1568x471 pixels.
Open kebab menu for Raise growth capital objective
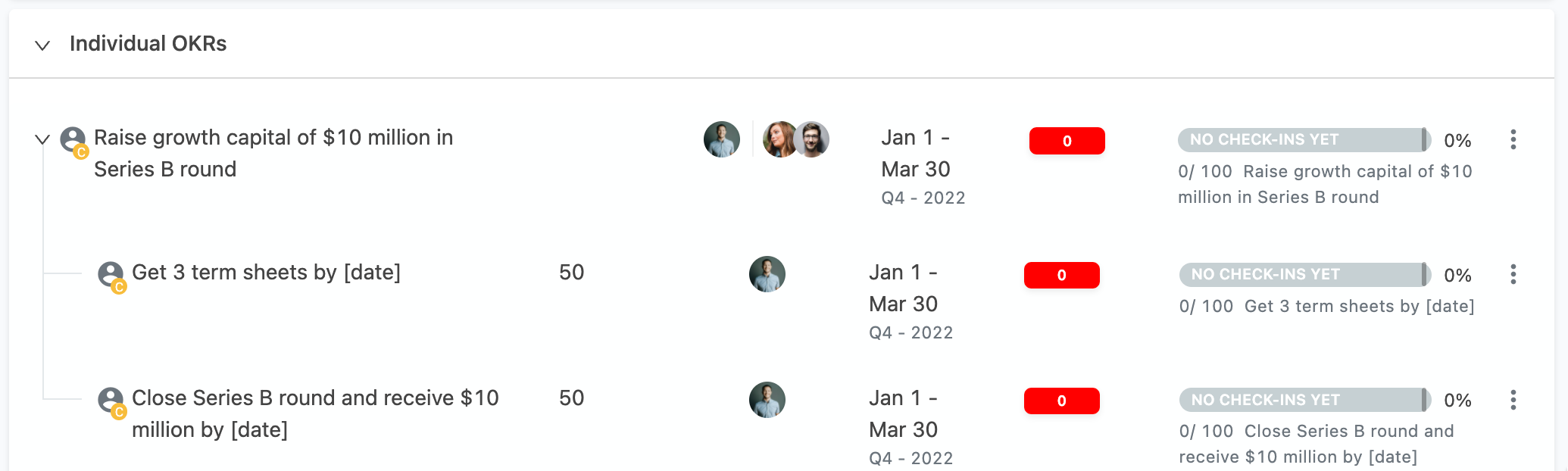tap(1513, 139)
